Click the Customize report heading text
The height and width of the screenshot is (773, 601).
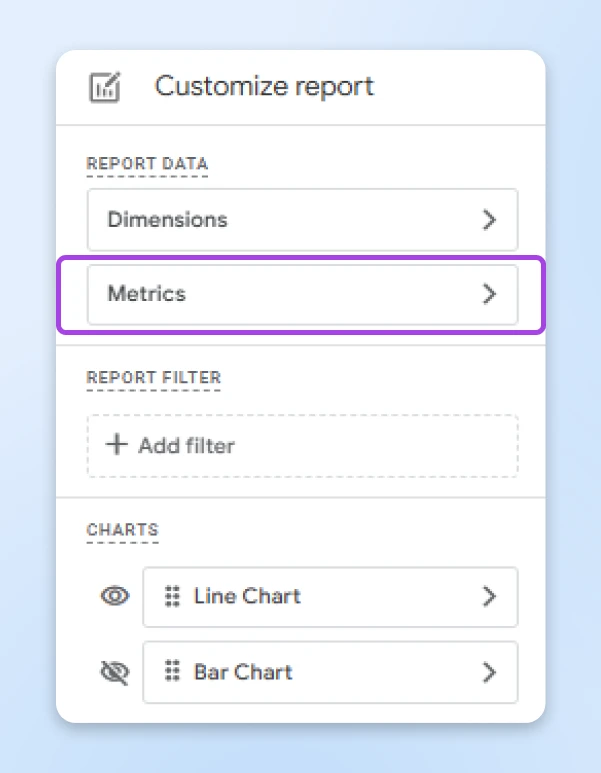tap(264, 86)
